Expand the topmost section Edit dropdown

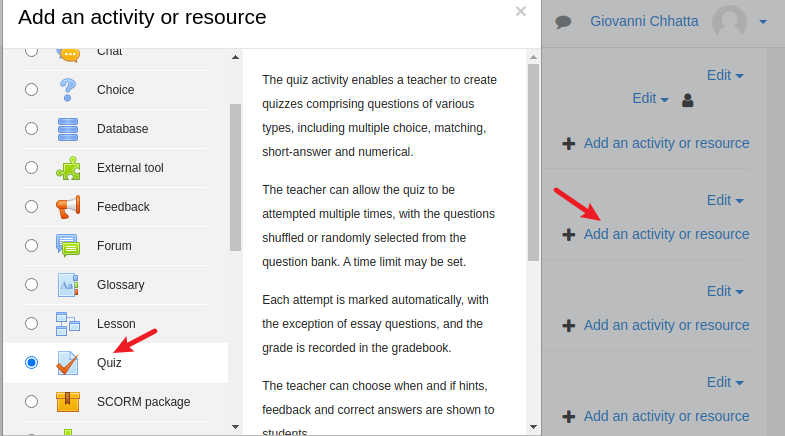(x=725, y=75)
